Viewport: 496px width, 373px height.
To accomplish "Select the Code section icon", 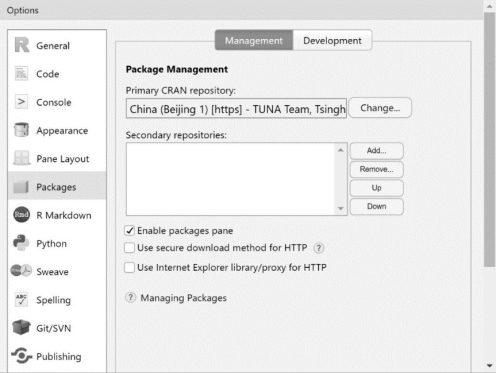I will pos(21,74).
